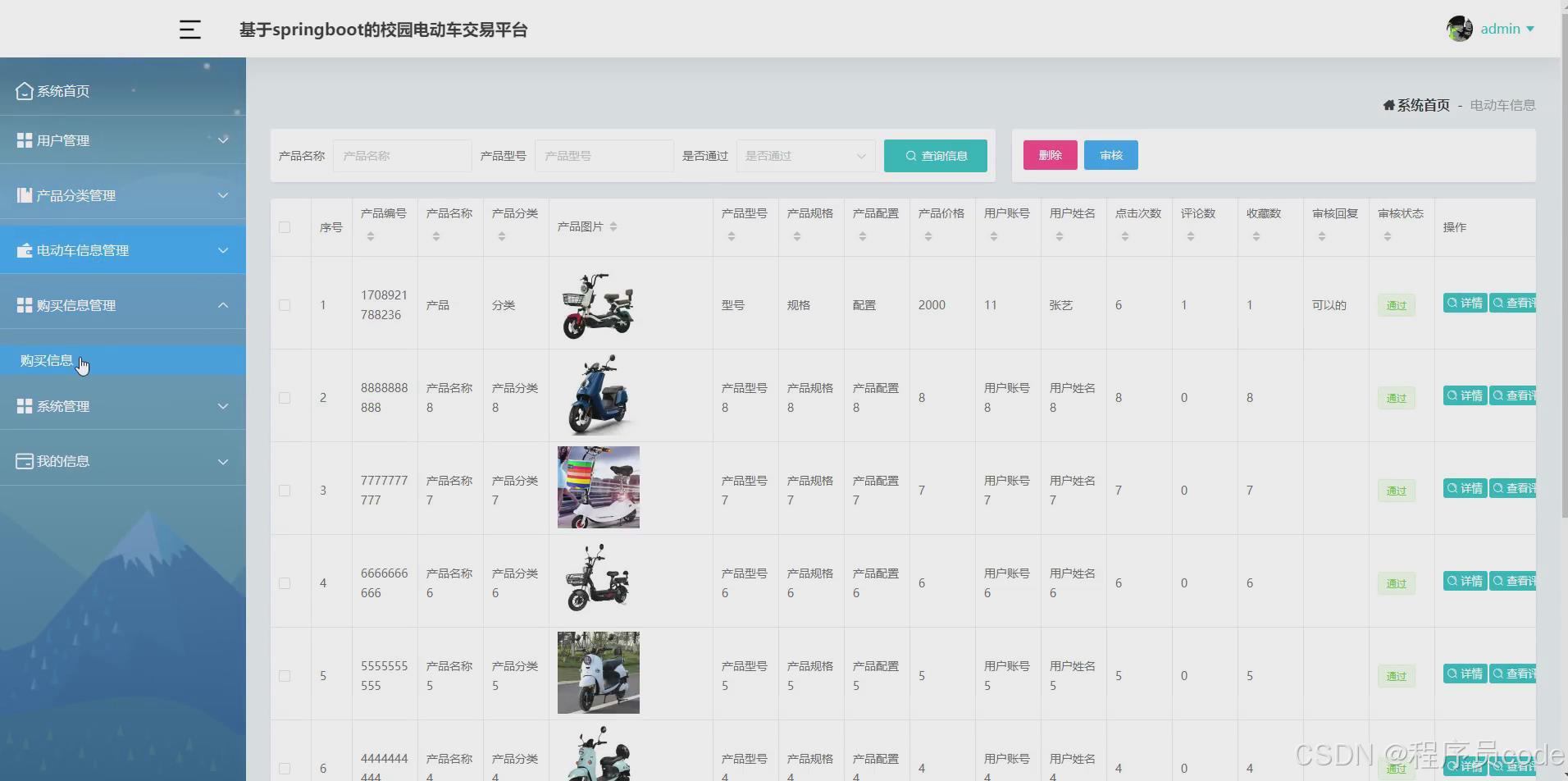Screen dimensions: 1568x781
Task: Click the blue 审核 button
Action: 1111,155
